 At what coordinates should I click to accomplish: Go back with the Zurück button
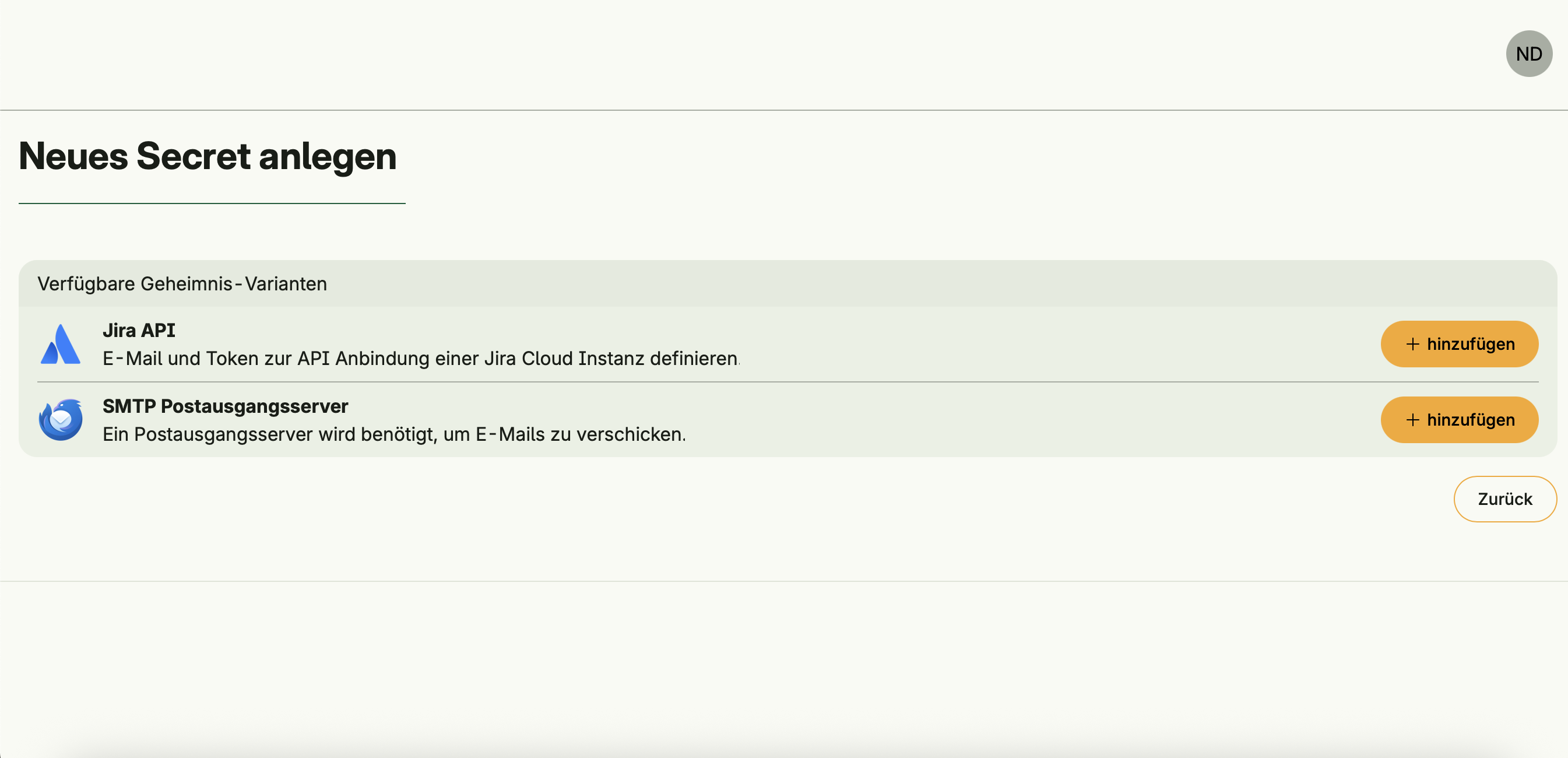click(x=1504, y=499)
